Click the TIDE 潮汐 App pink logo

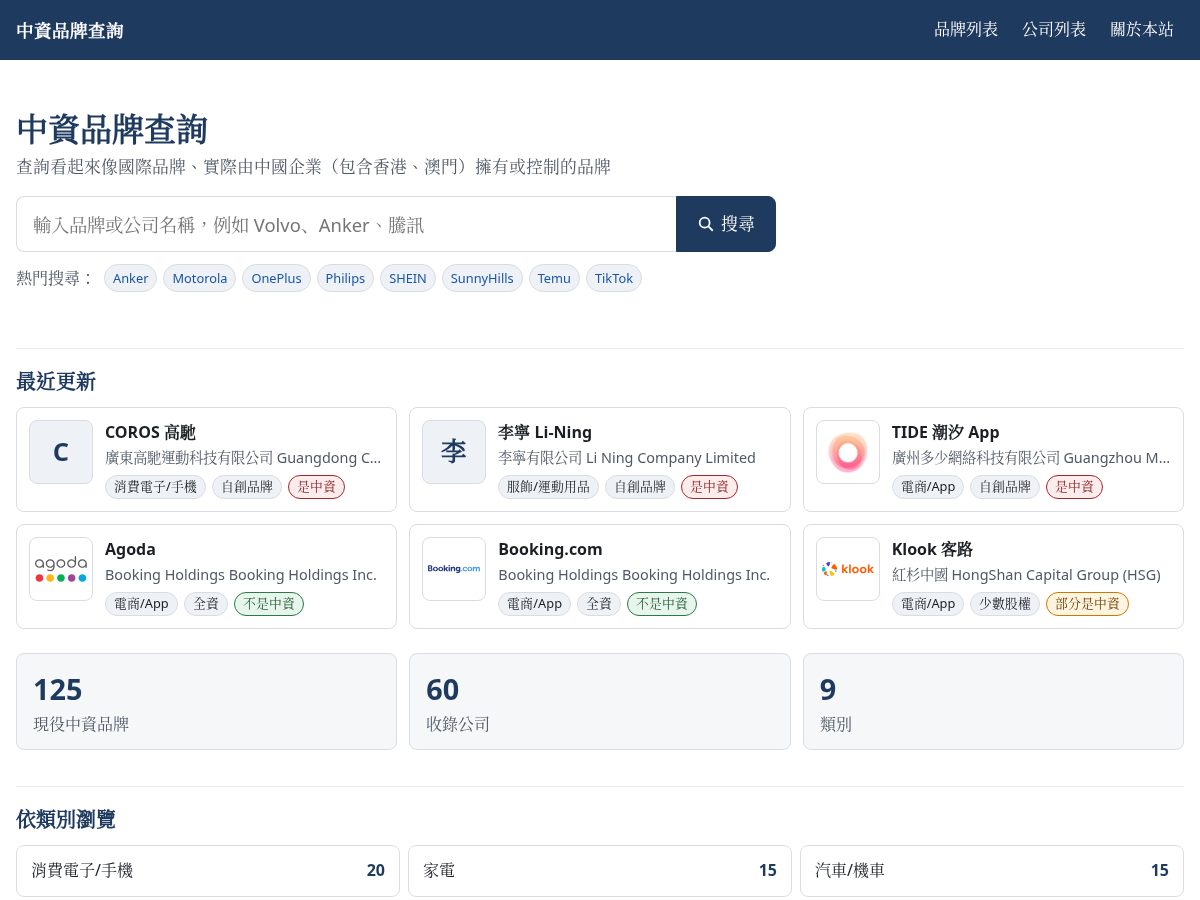(848, 452)
